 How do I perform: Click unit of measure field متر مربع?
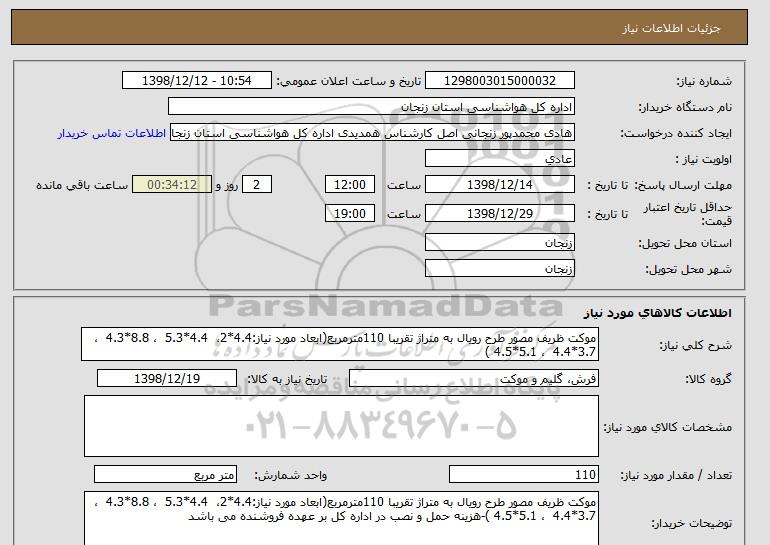pyautogui.click(x=165, y=475)
